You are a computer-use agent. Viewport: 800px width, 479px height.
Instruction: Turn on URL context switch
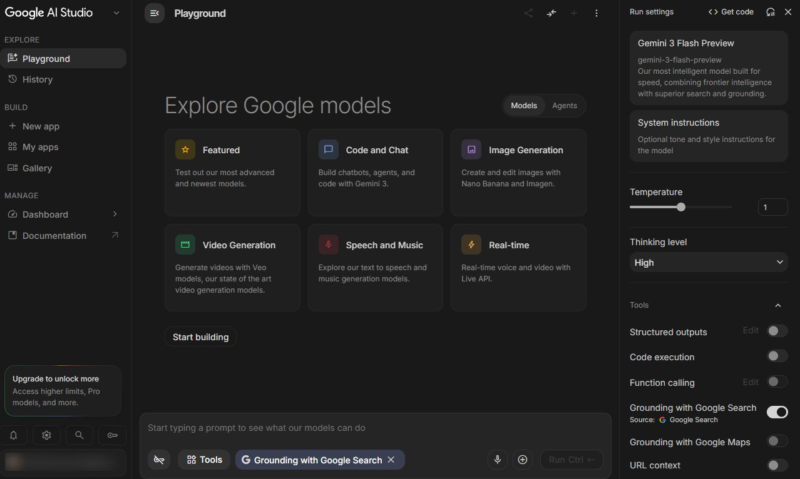pos(777,465)
